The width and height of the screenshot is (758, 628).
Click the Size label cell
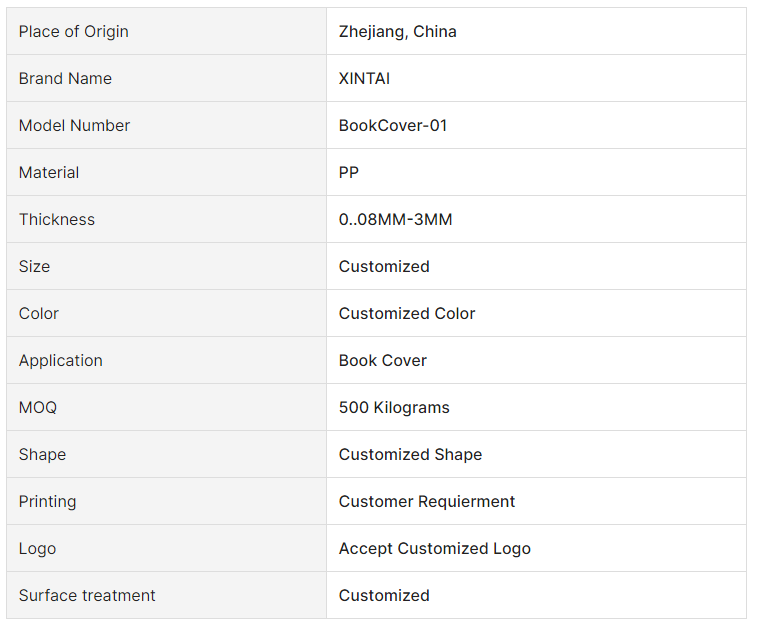tap(34, 266)
